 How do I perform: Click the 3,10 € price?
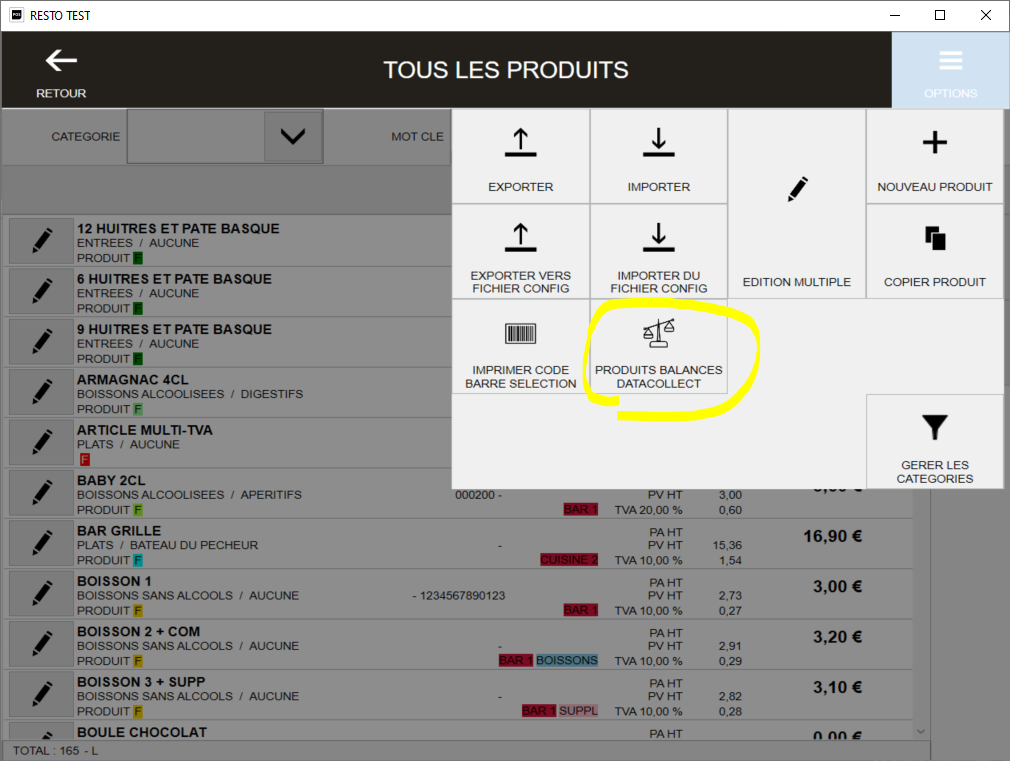point(837,687)
